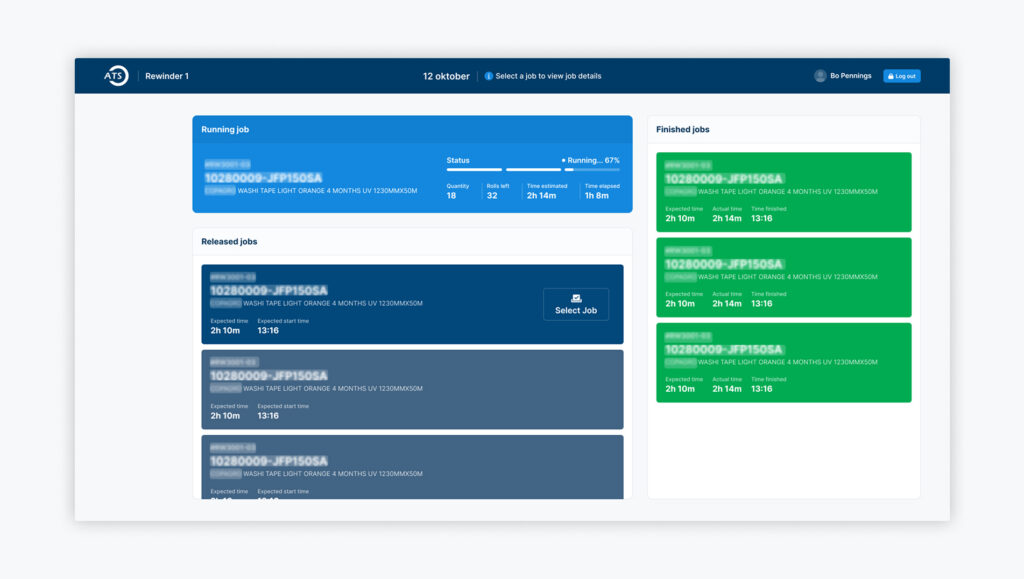View the third finished job card
This screenshot has height=579, width=1024.
783,362
